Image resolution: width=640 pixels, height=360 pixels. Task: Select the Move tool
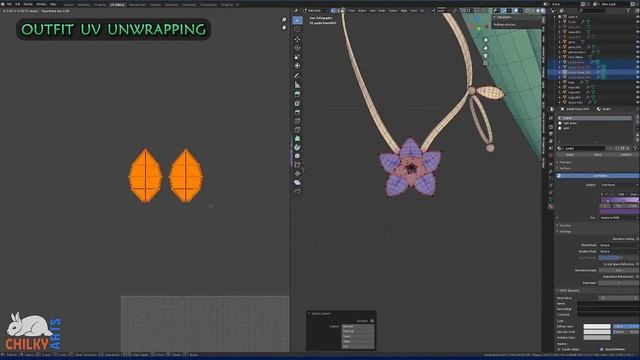(x=298, y=39)
